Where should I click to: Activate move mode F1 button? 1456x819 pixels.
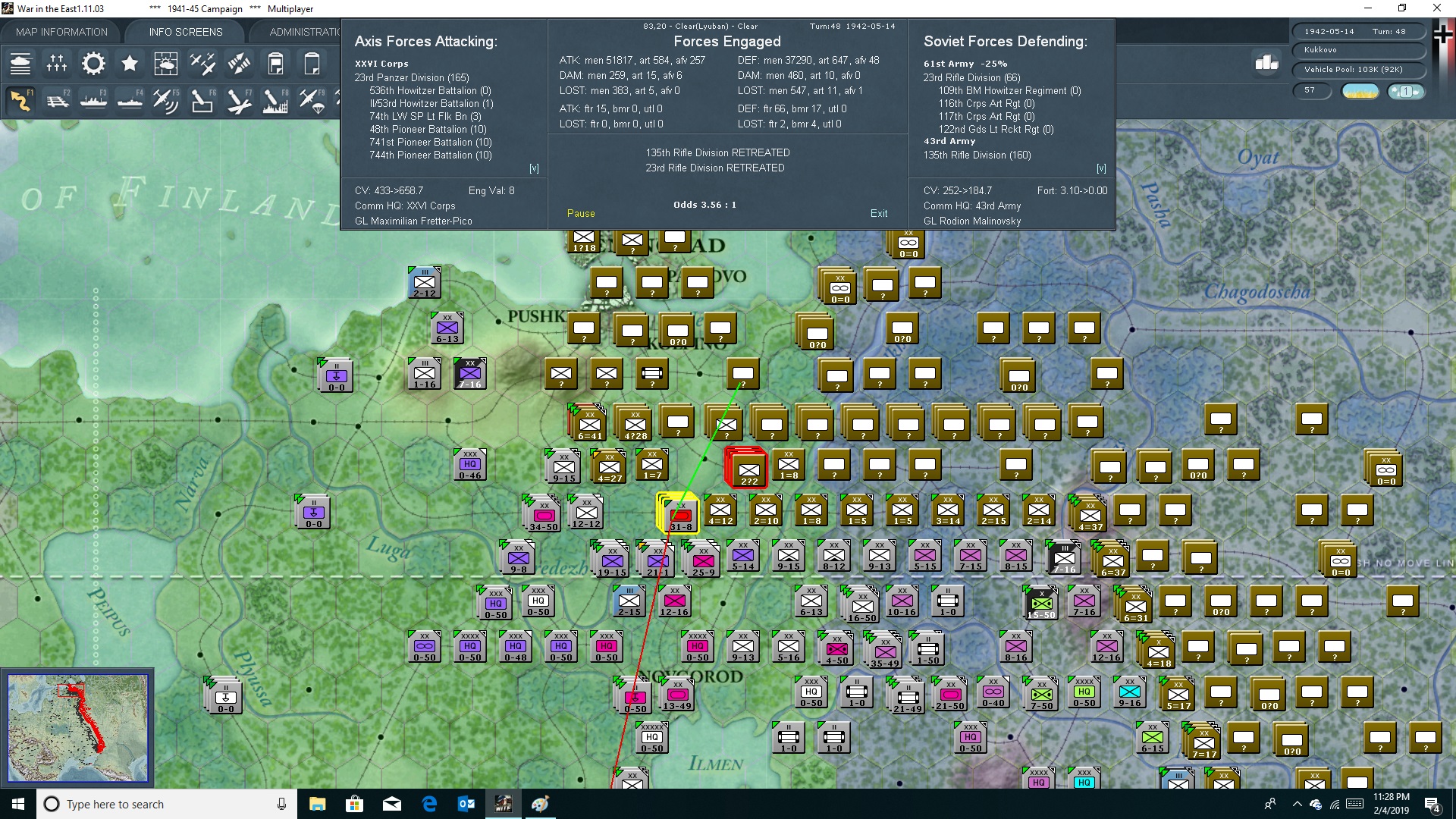tap(20, 100)
